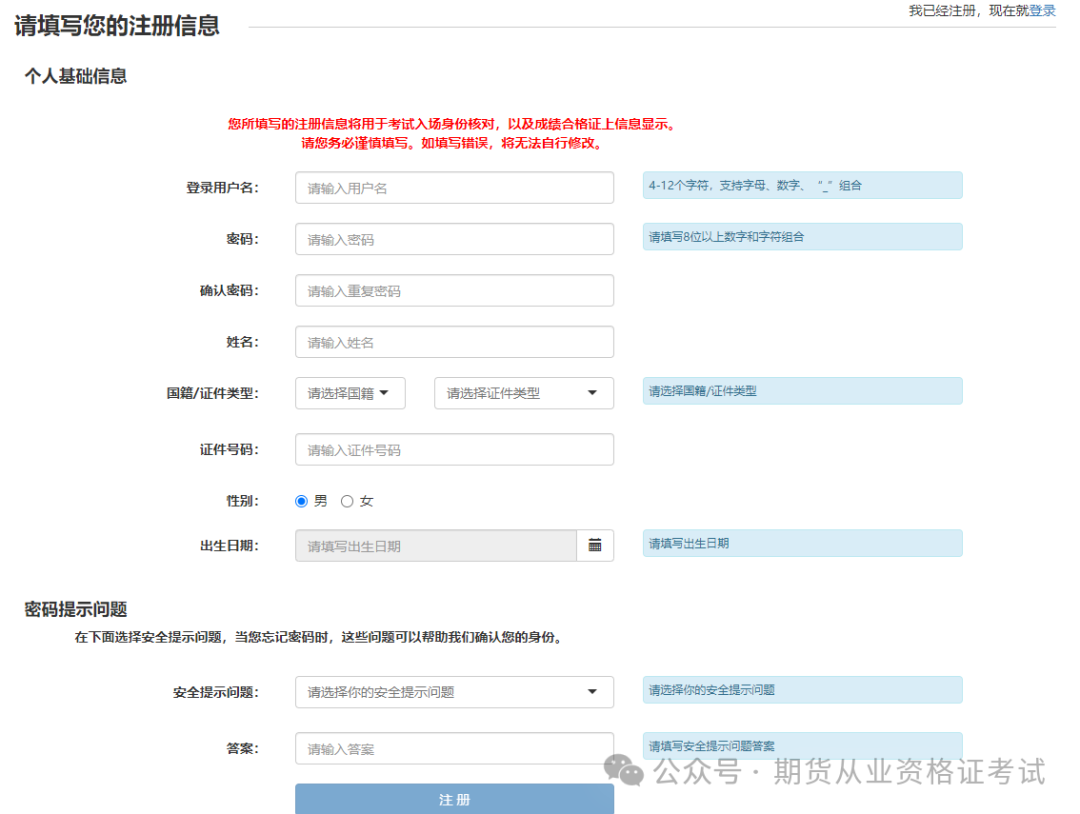Image resolution: width=1080 pixels, height=814 pixels.
Task: Open the 请选择证件类型 document type dropdown
Action: (x=522, y=393)
